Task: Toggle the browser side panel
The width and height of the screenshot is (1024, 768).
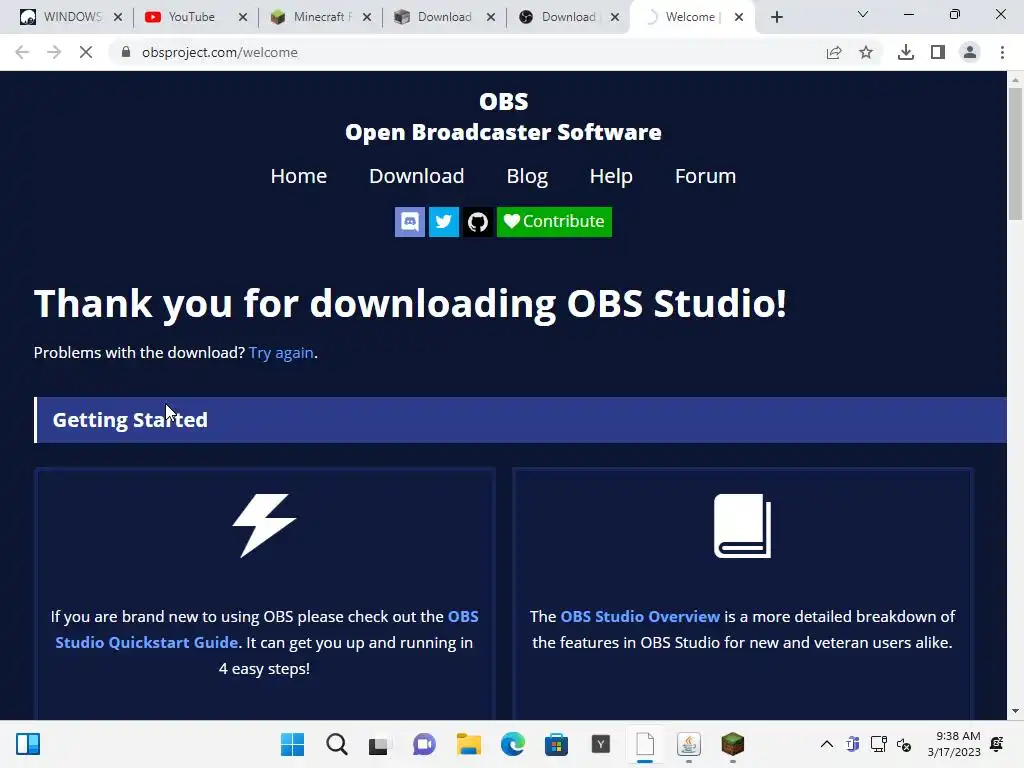Action: tap(938, 52)
